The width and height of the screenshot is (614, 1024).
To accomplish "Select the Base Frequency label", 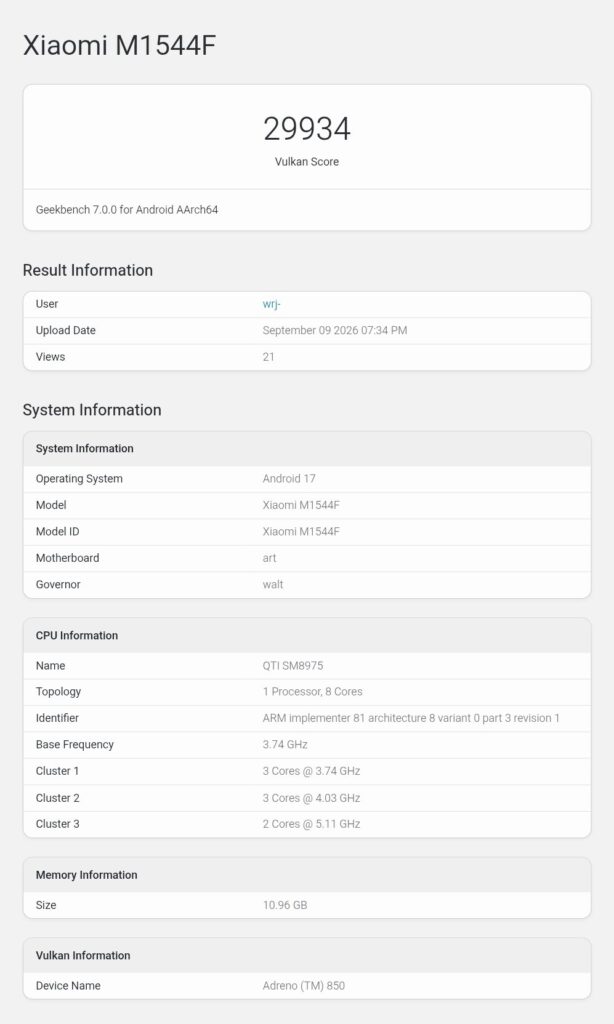I will 74,744.
